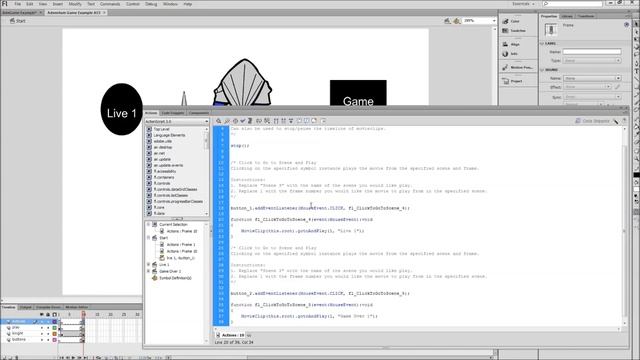The width and height of the screenshot is (640, 360).
Task: Toggle lock on buttons layer
Action: pyautogui.click(x=48, y=340)
